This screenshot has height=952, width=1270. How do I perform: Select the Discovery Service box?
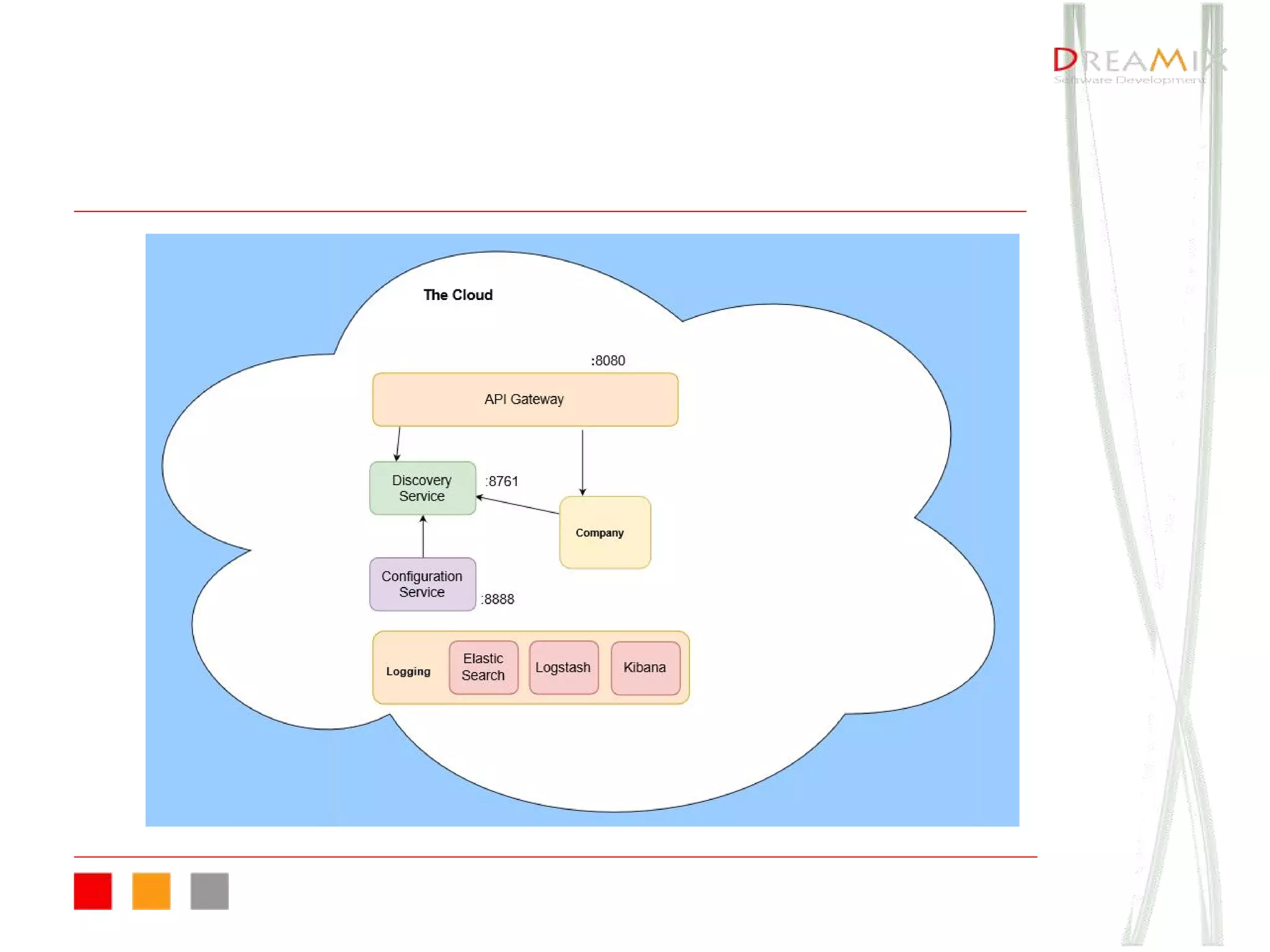[x=422, y=488]
